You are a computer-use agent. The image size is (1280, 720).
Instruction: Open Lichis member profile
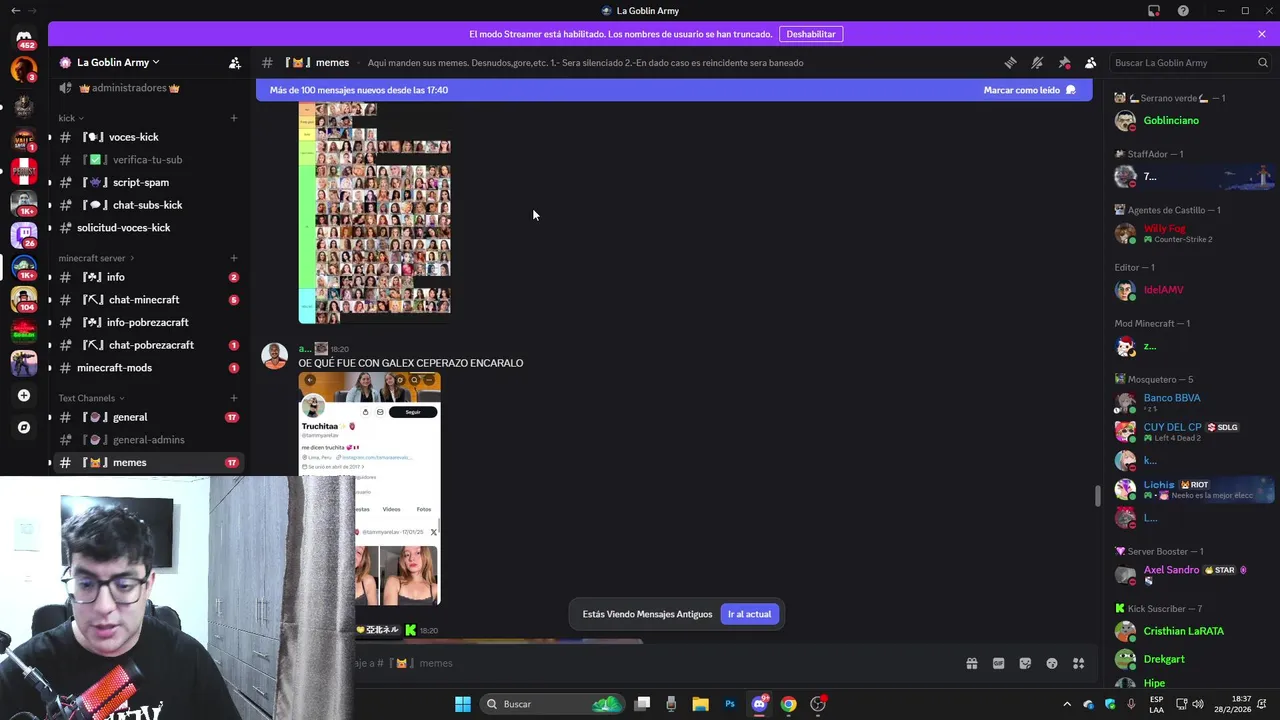[x=1190, y=489]
